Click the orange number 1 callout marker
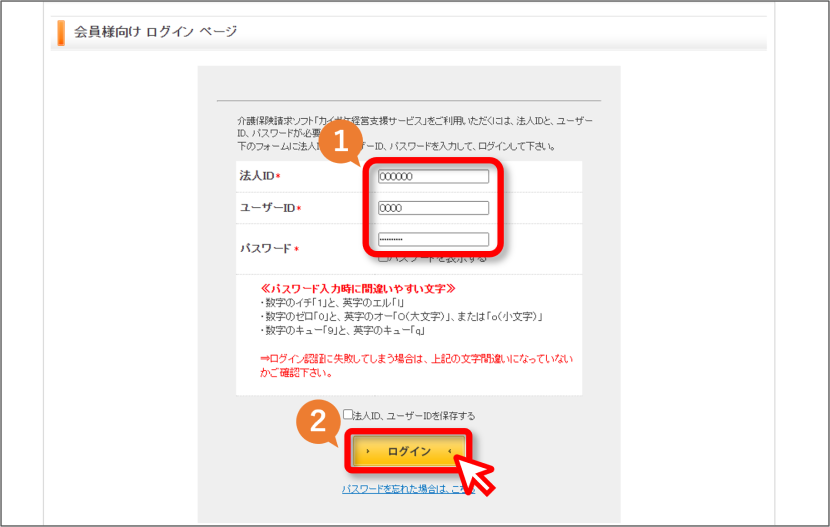 point(341,141)
